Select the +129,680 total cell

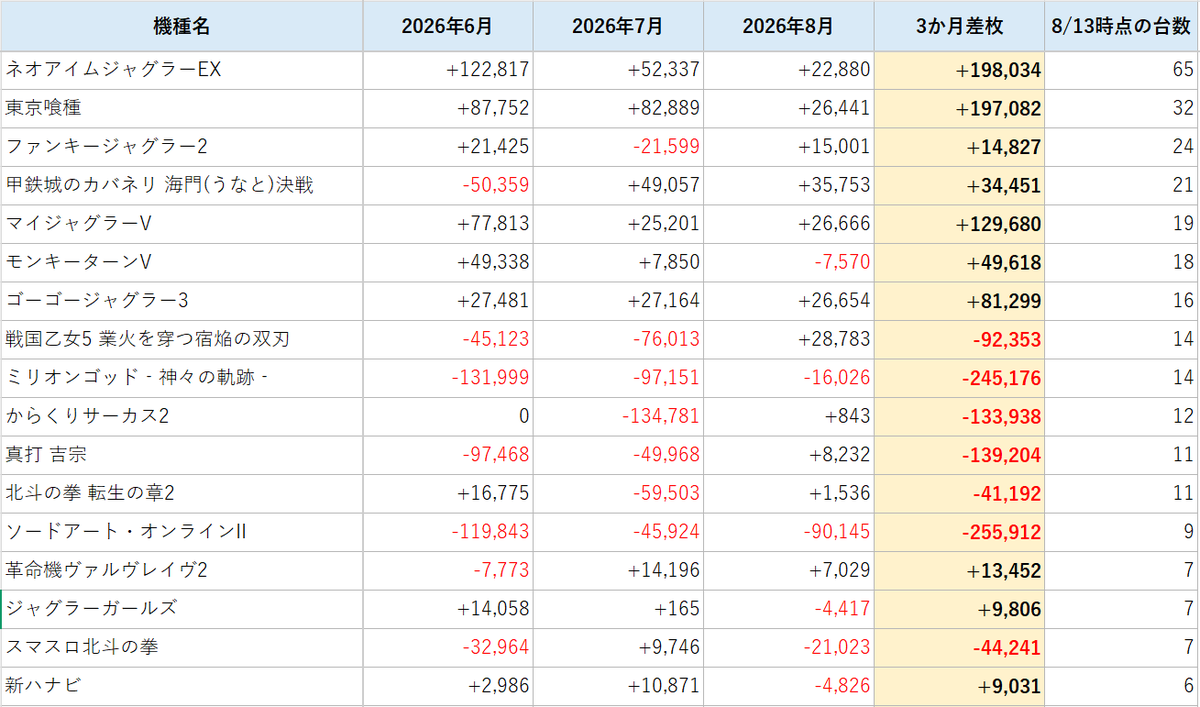tap(959, 224)
